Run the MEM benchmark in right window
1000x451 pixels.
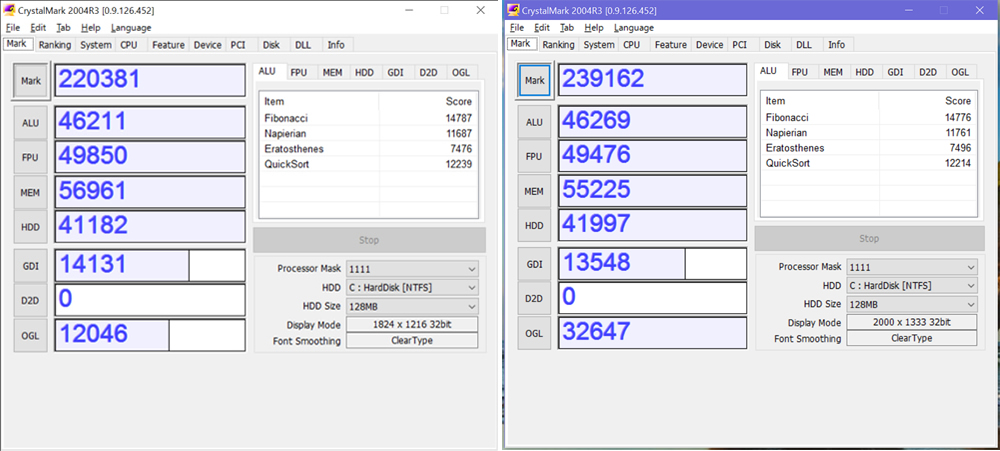point(534,191)
